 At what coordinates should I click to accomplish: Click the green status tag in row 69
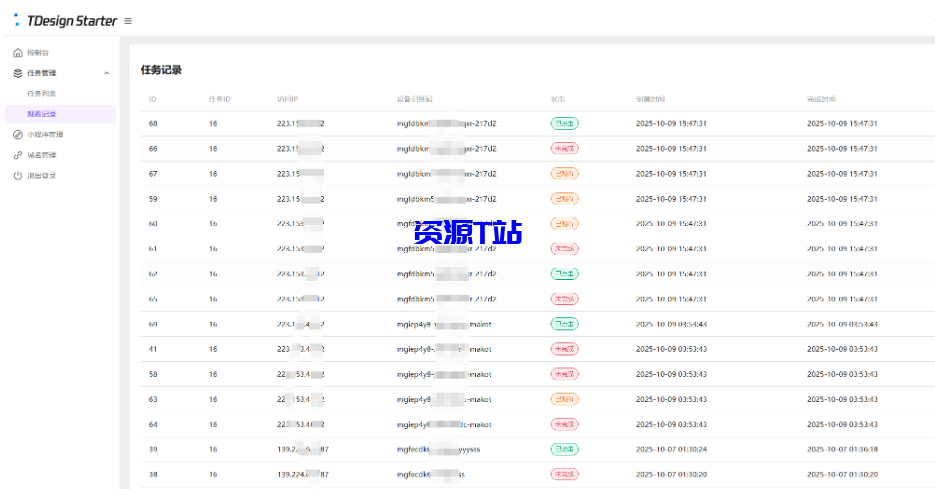(564, 324)
